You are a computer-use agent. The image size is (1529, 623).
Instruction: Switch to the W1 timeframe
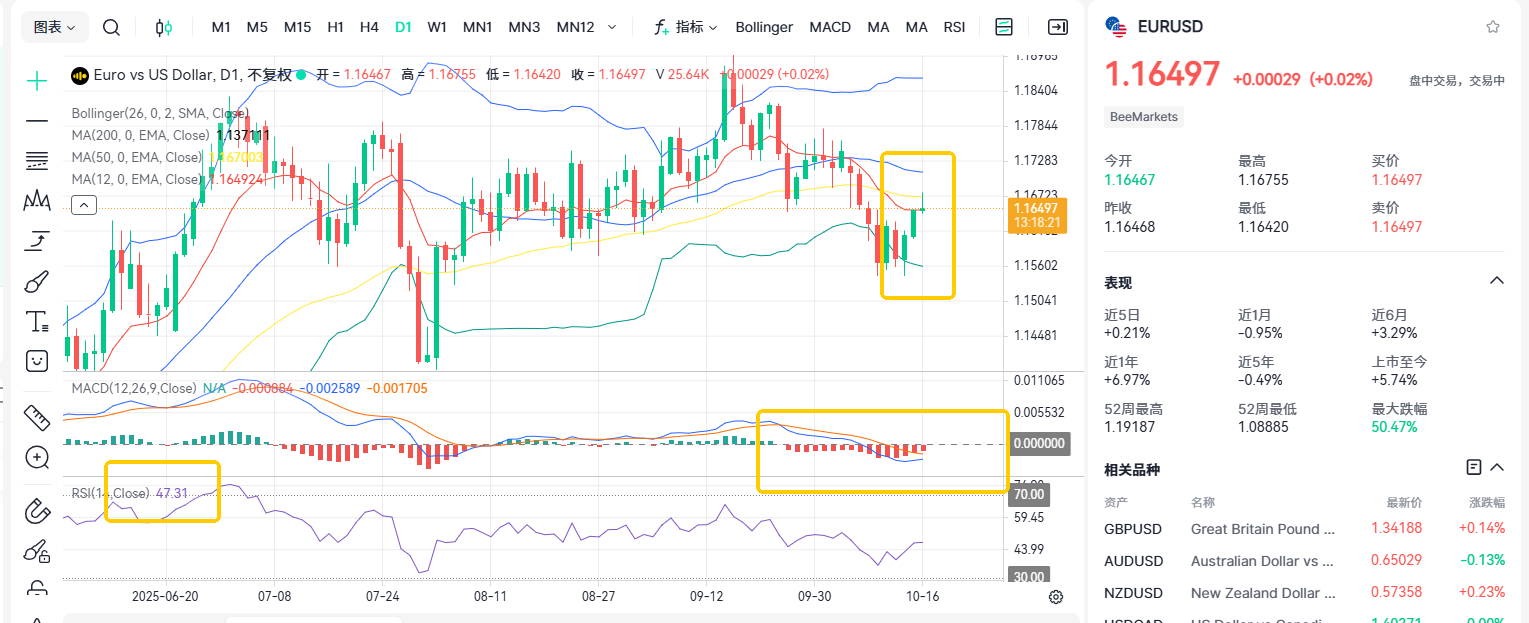click(x=437, y=27)
